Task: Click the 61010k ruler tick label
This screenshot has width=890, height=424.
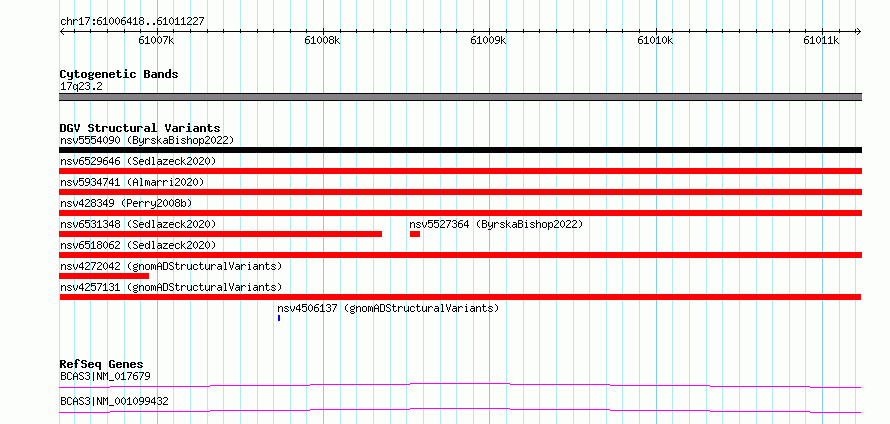Action: point(655,41)
